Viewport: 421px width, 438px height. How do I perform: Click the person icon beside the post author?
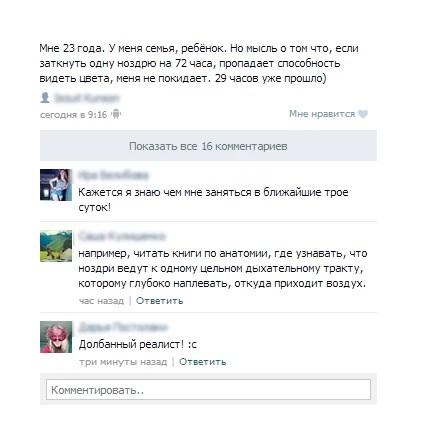(x=45, y=98)
